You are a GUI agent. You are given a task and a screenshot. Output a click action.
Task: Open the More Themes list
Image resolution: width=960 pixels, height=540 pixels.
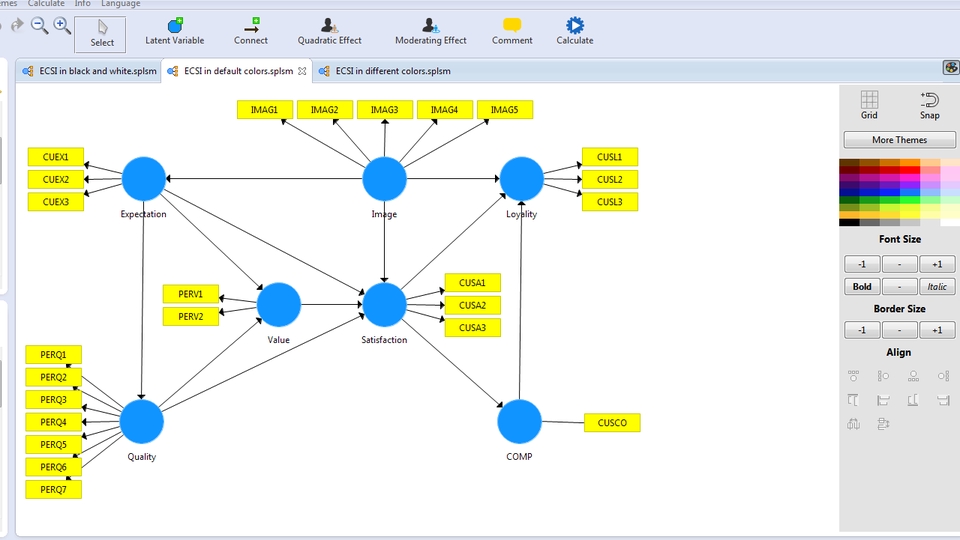click(x=899, y=140)
